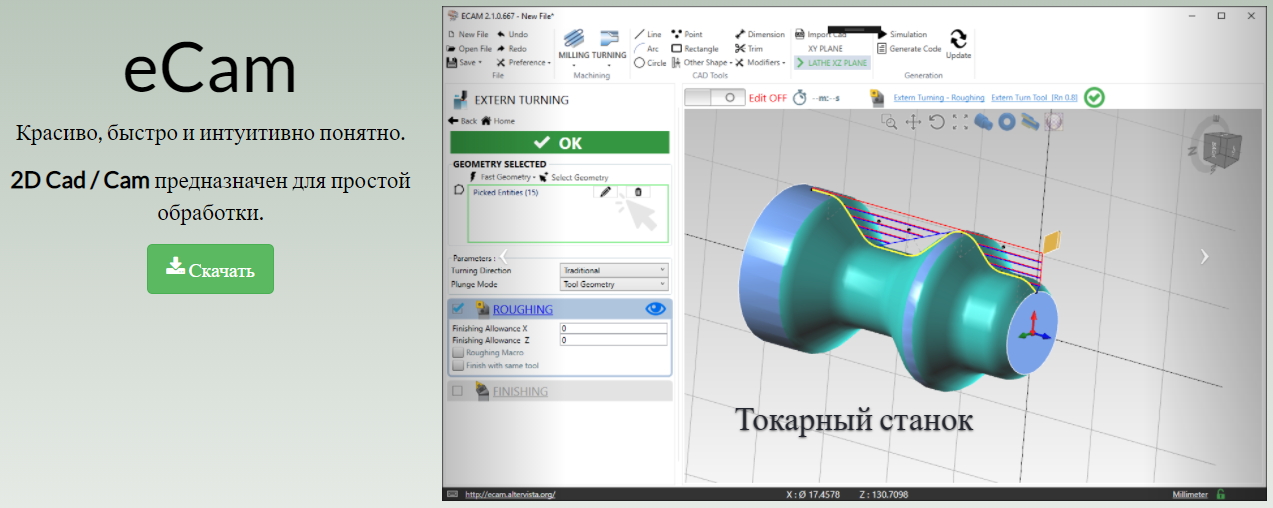Click the fit-to-screen icon in viewport

(x=960, y=121)
